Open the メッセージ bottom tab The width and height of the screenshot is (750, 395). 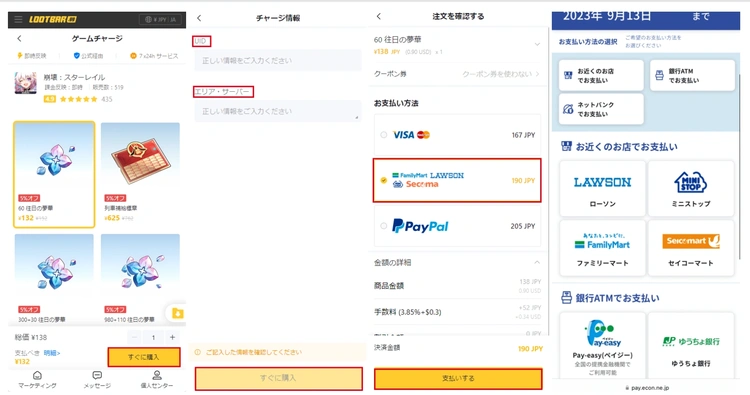coord(97,380)
